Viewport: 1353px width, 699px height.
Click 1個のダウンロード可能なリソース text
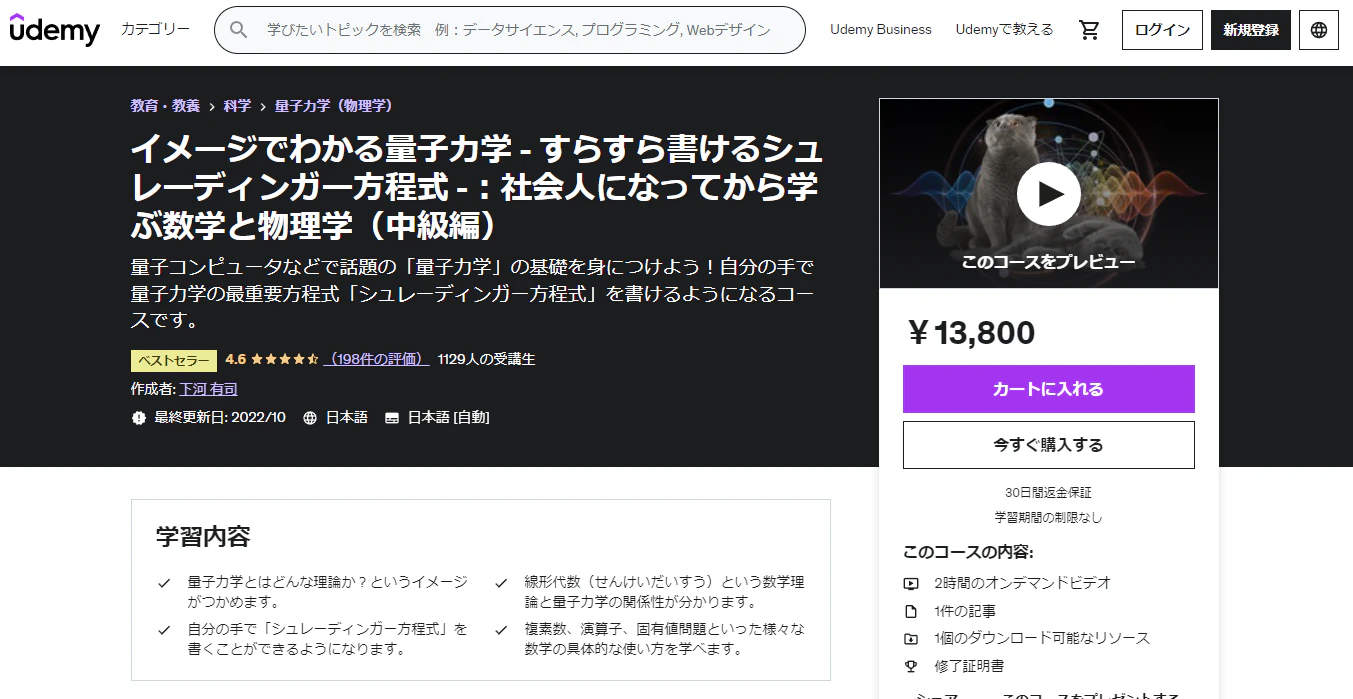[x=1042, y=638]
